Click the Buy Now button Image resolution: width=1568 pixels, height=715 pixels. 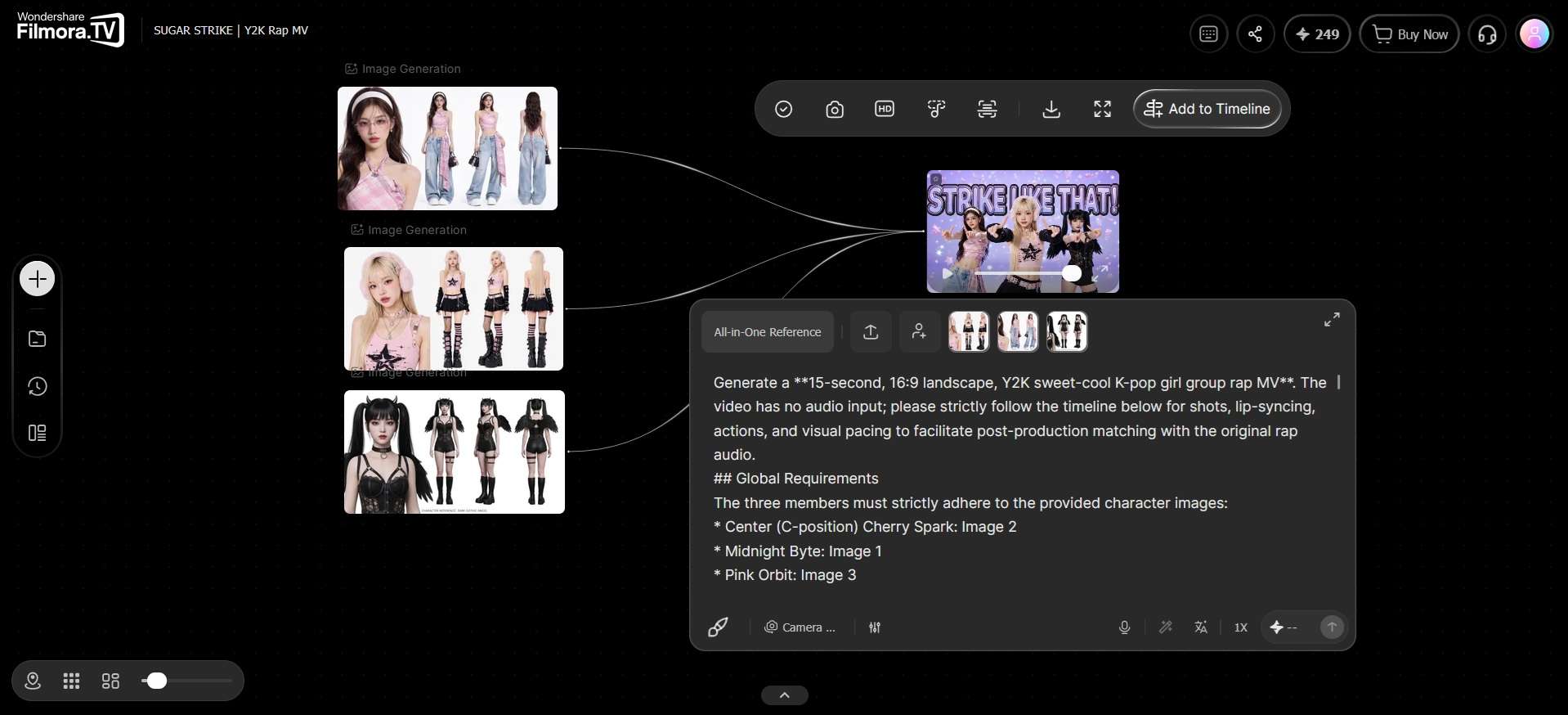pos(1409,34)
